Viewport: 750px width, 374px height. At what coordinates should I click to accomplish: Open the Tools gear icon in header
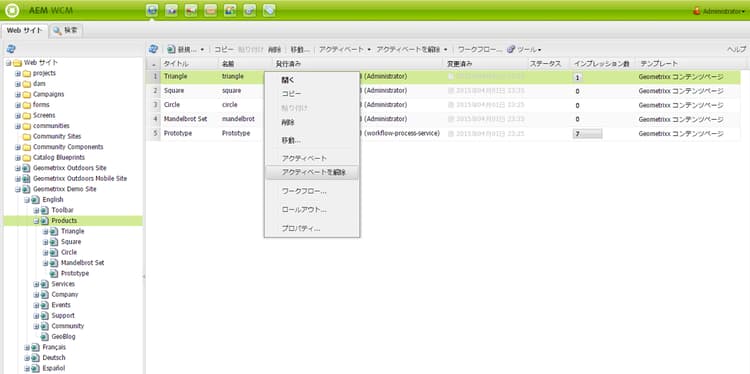249,11
